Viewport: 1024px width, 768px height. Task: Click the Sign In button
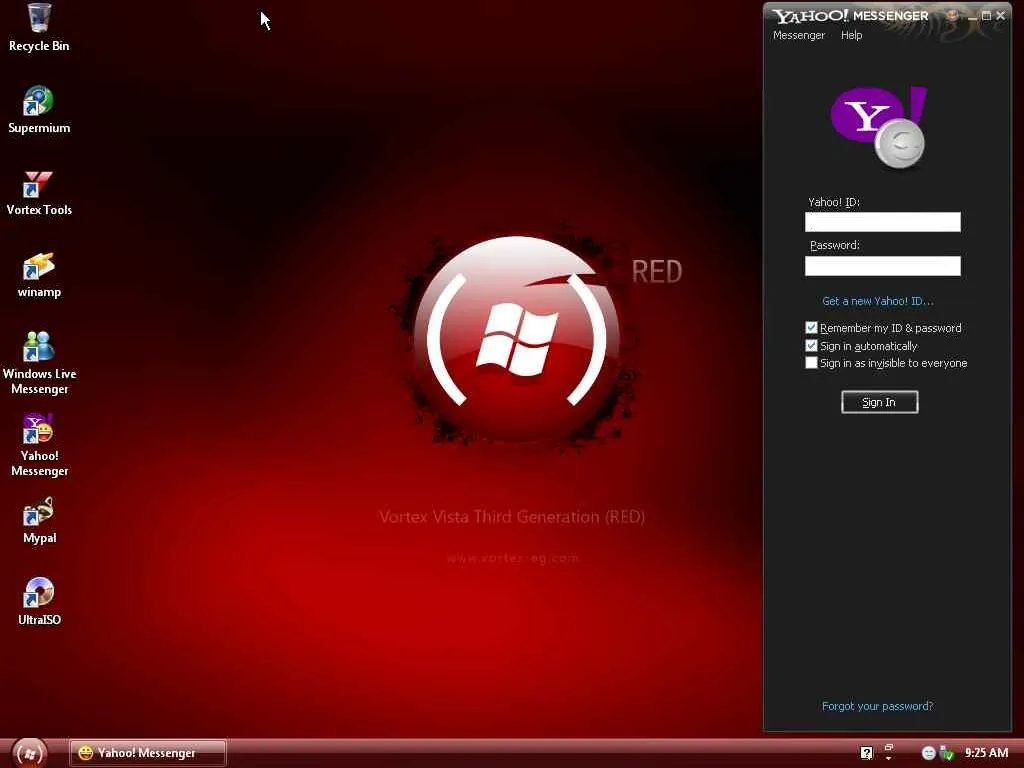(x=879, y=402)
